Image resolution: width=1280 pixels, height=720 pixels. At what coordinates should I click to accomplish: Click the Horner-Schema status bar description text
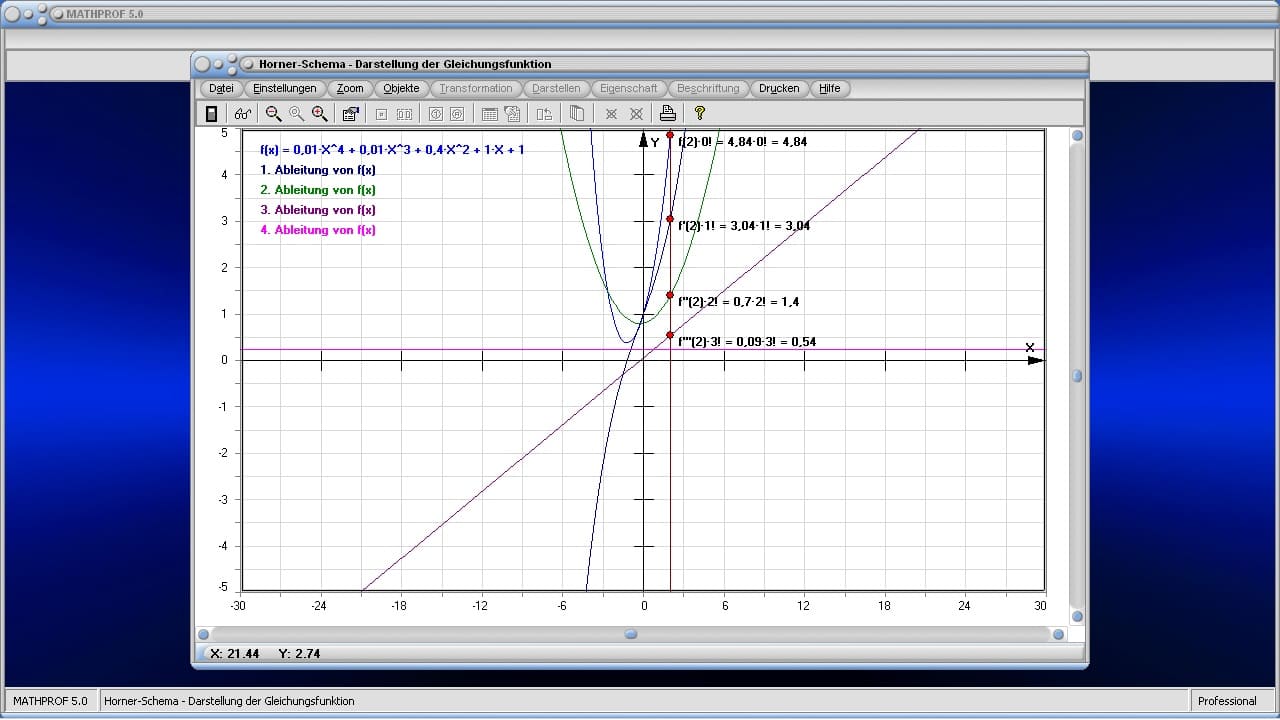point(229,701)
